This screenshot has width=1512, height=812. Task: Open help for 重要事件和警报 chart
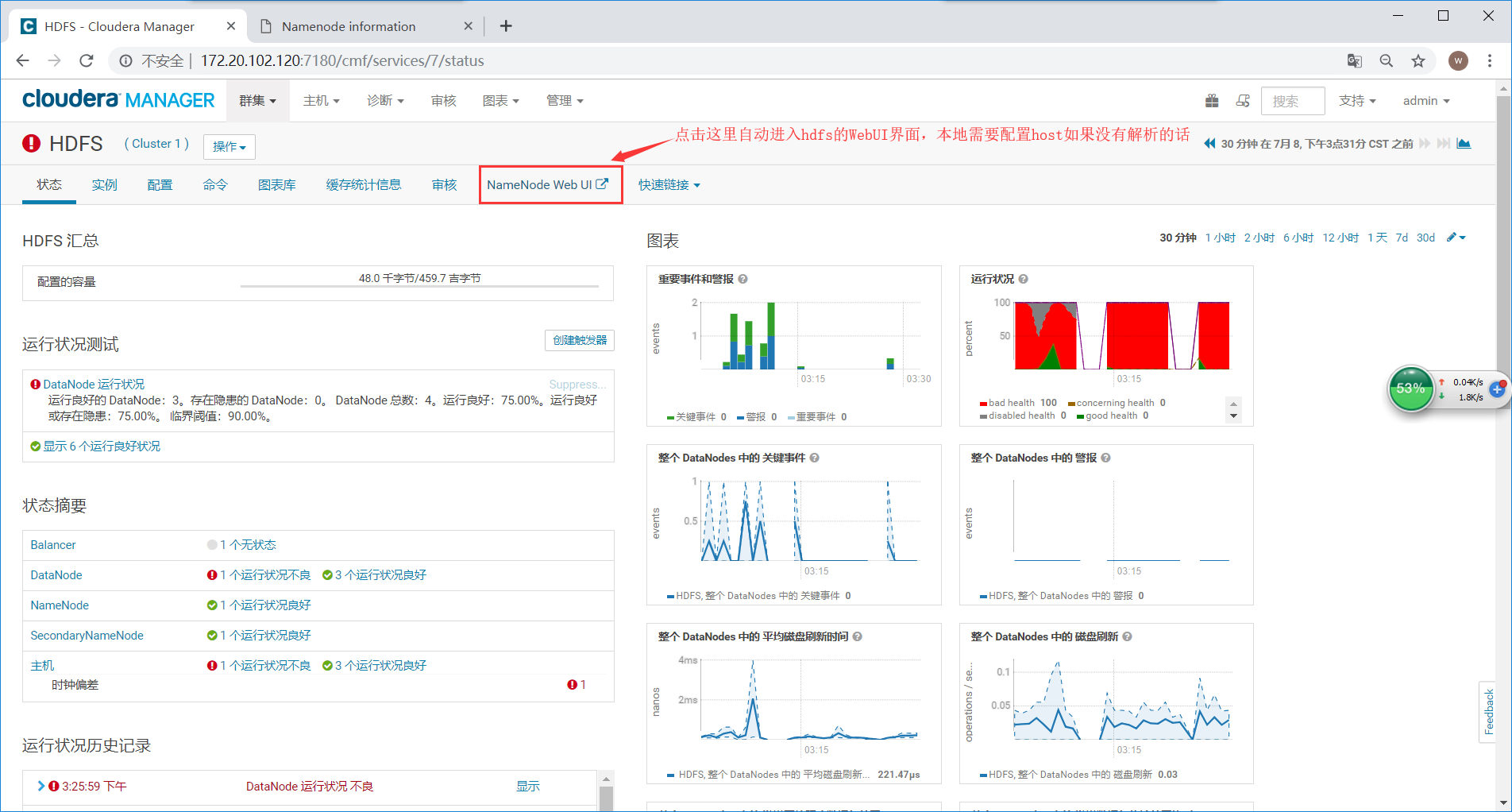(x=742, y=279)
